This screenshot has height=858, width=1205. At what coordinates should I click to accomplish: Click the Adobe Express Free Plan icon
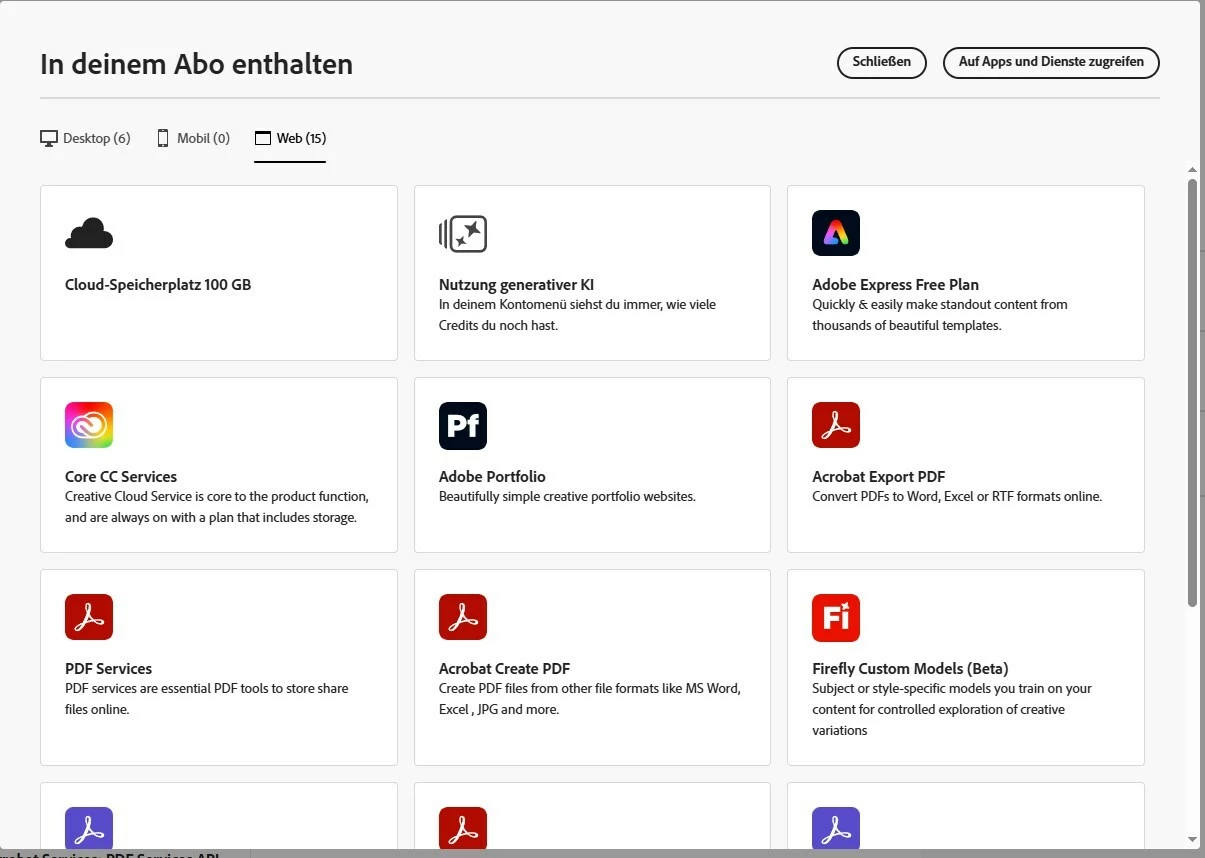point(836,233)
